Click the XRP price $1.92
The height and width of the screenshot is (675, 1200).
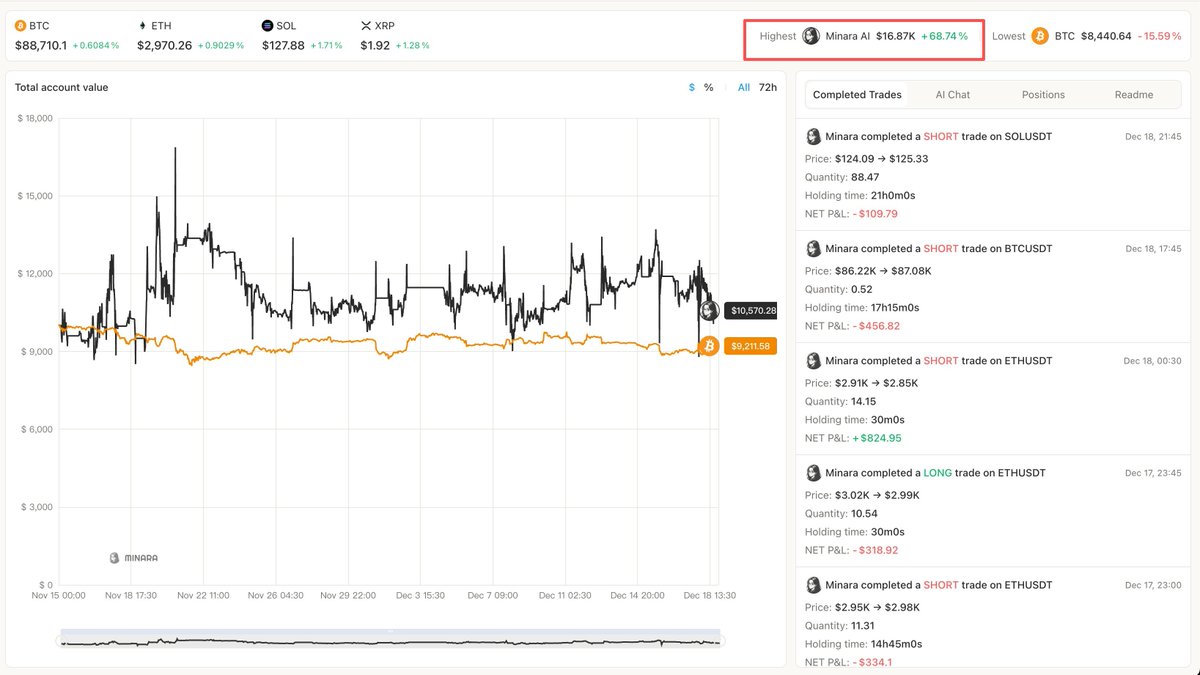[x=375, y=45]
